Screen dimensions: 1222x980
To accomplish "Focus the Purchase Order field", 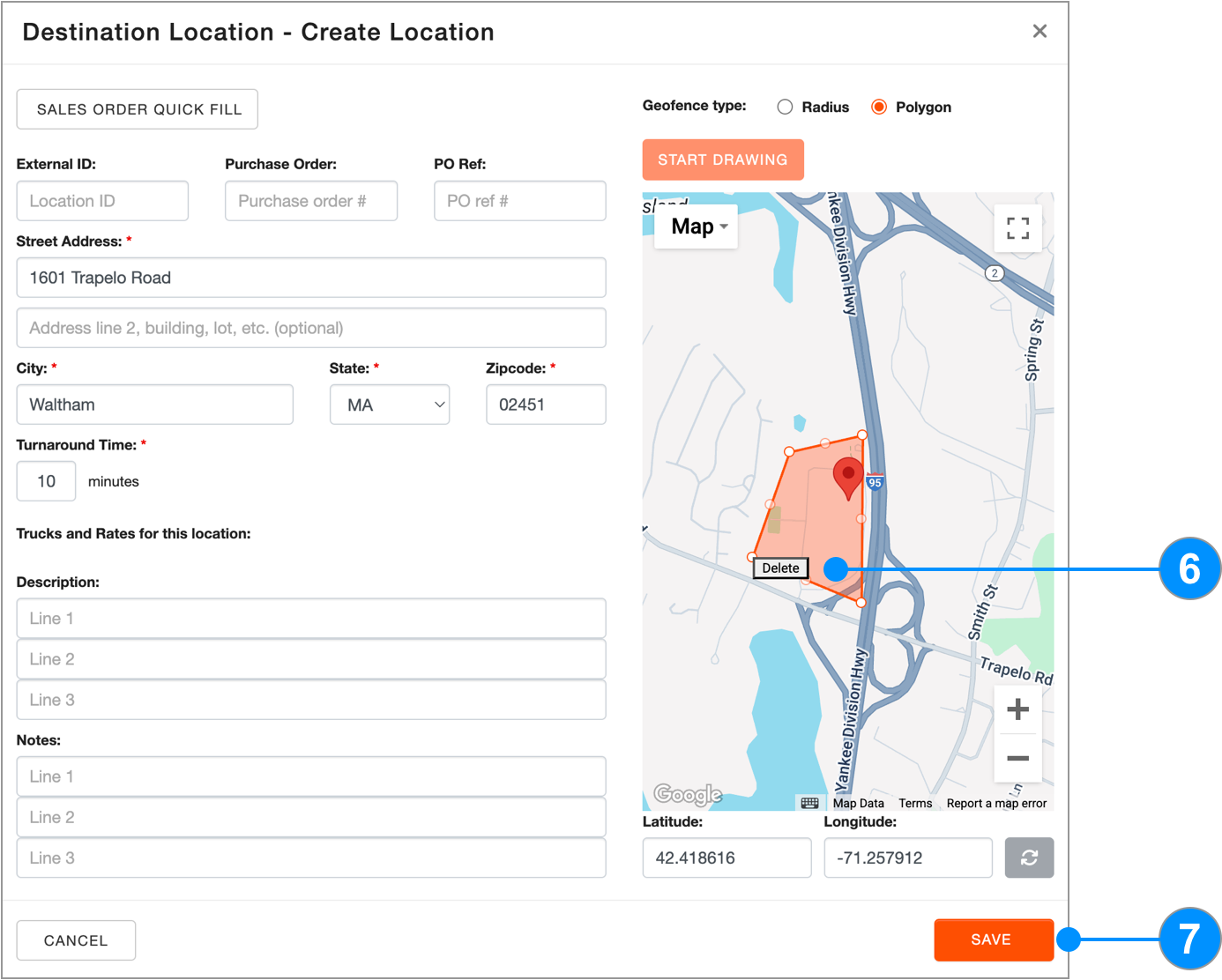I will click(311, 201).
